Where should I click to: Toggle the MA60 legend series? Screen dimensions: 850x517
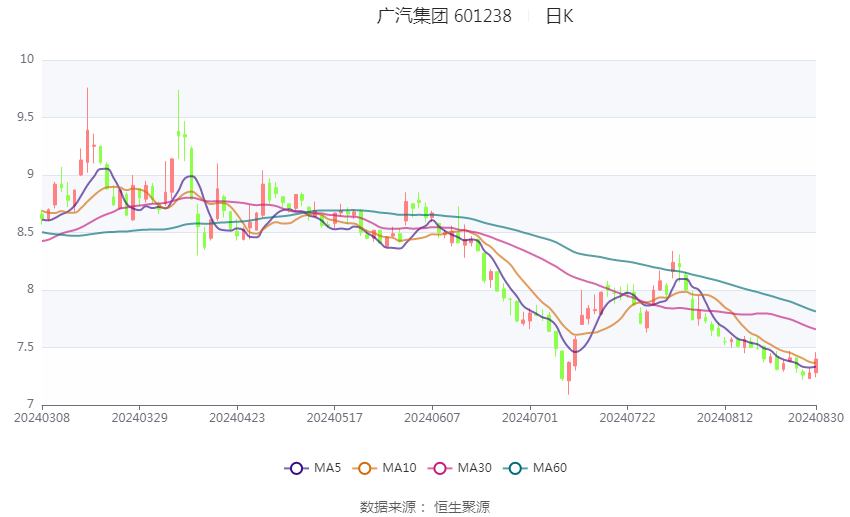(535, 468)
